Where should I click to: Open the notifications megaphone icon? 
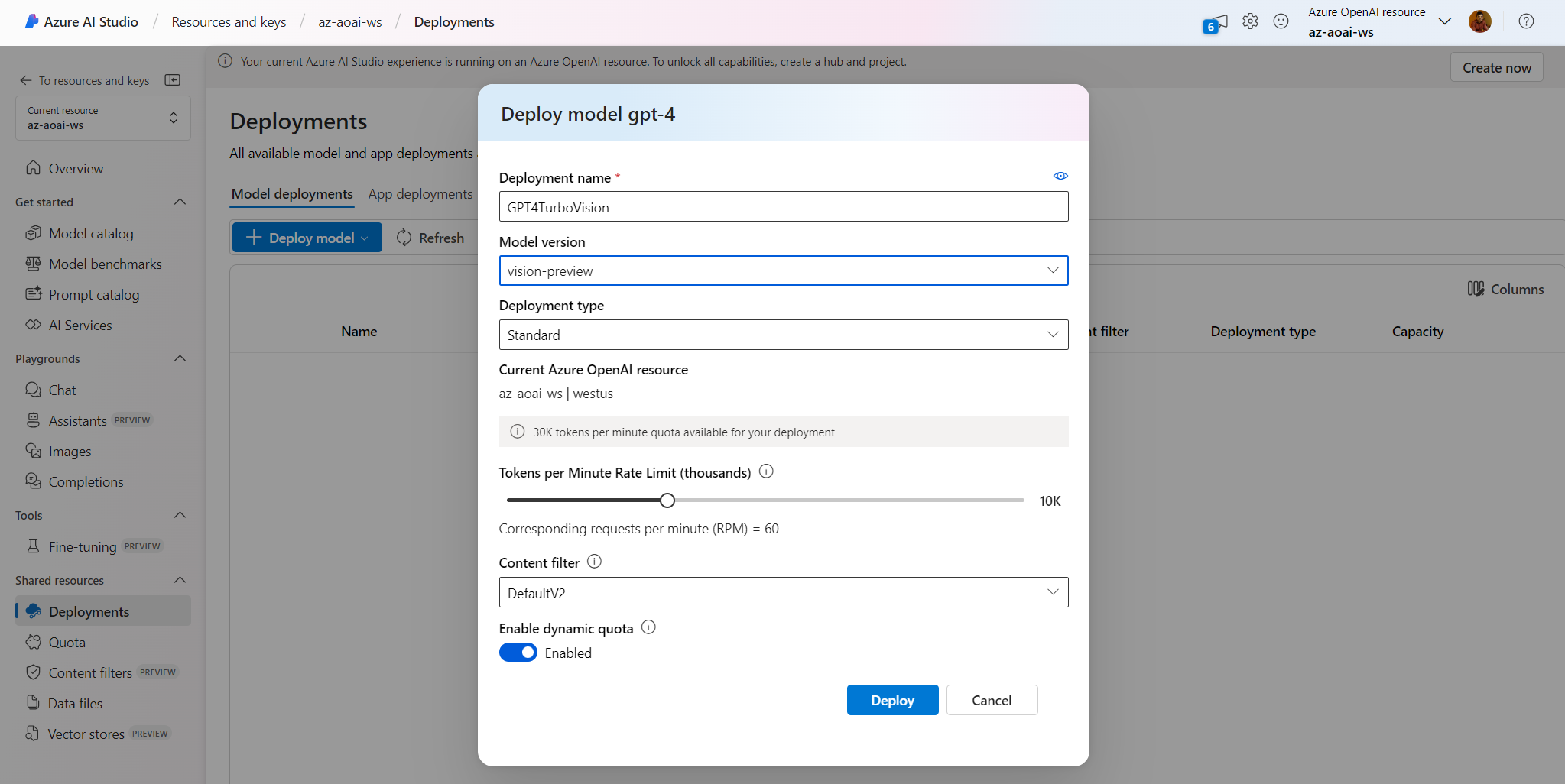(x=1214, y=24)
